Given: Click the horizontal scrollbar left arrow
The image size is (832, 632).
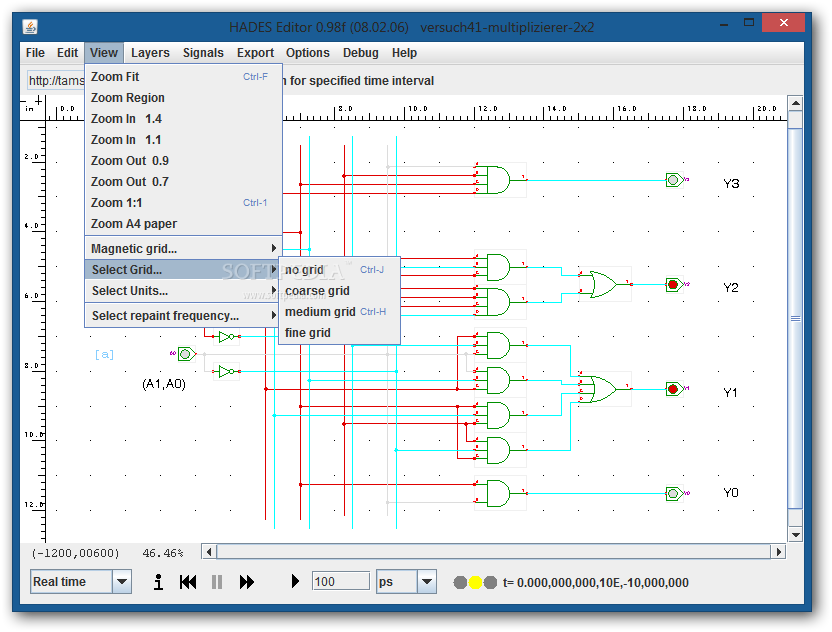Looking at the screenshot, I should (209, 552).
